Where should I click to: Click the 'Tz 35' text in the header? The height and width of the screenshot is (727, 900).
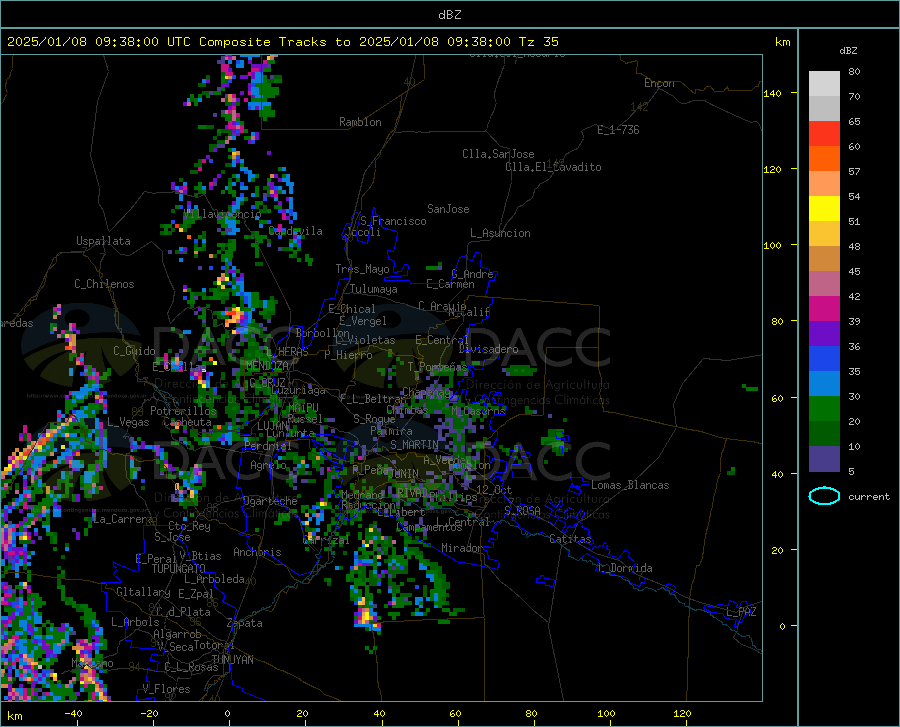tap(538, 42)
